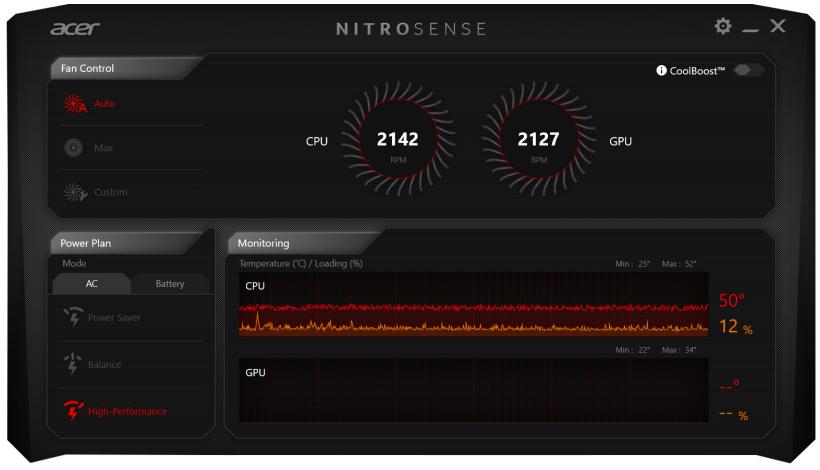This screenshot has height=470, width=820.
Task: Click the CoolBoost info icon
Action: [x=661, y=70]
